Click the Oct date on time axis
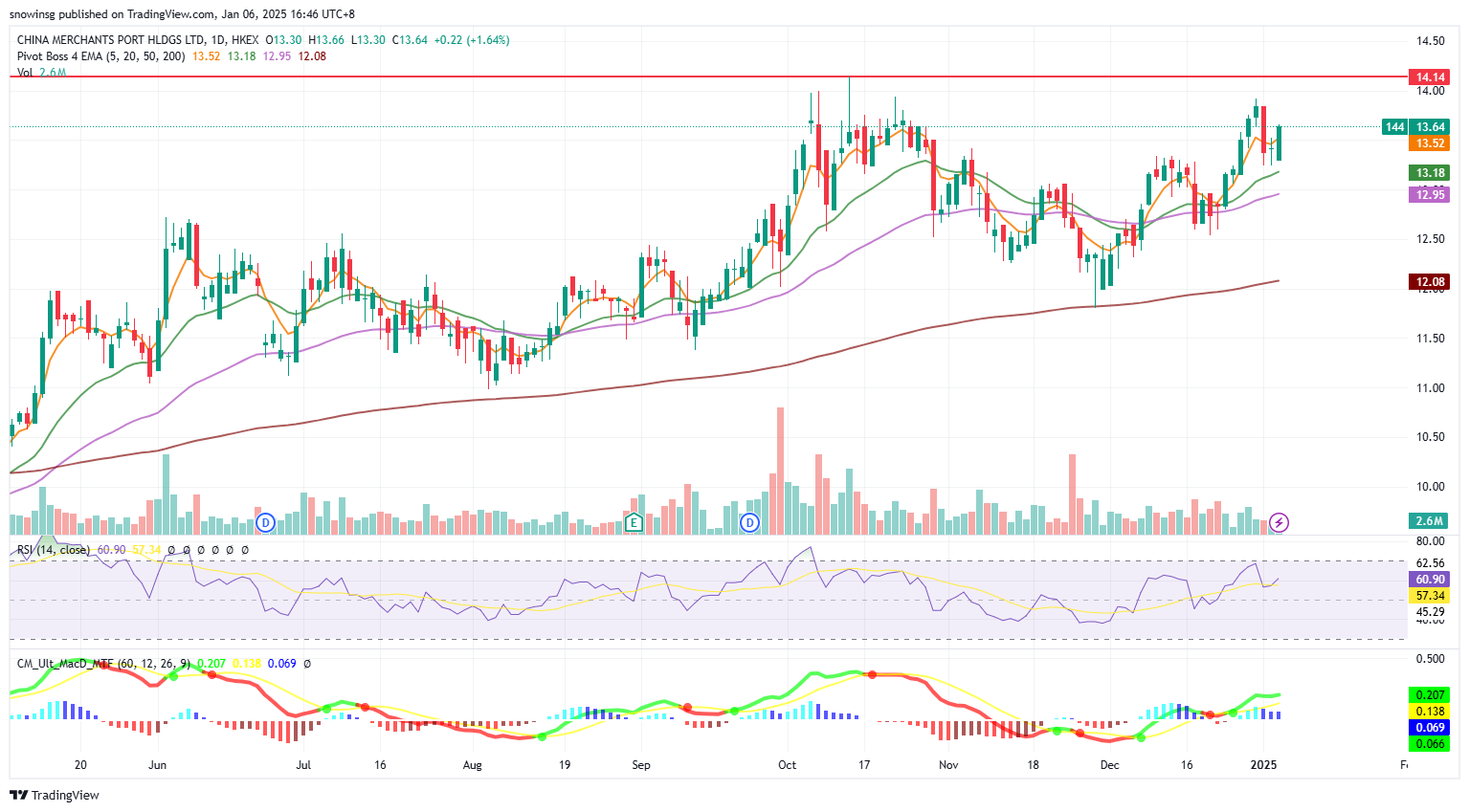This screenshot has width=1469, height=812. tap(788, 765)
